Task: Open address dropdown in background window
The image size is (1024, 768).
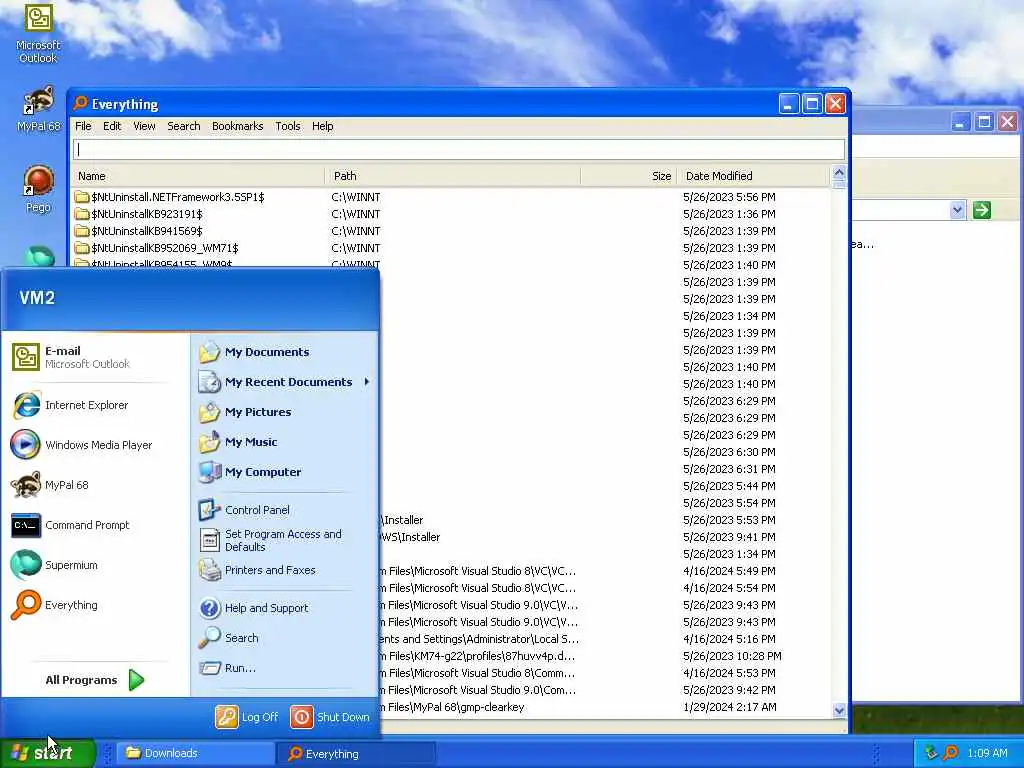Action: click(957, 210)
